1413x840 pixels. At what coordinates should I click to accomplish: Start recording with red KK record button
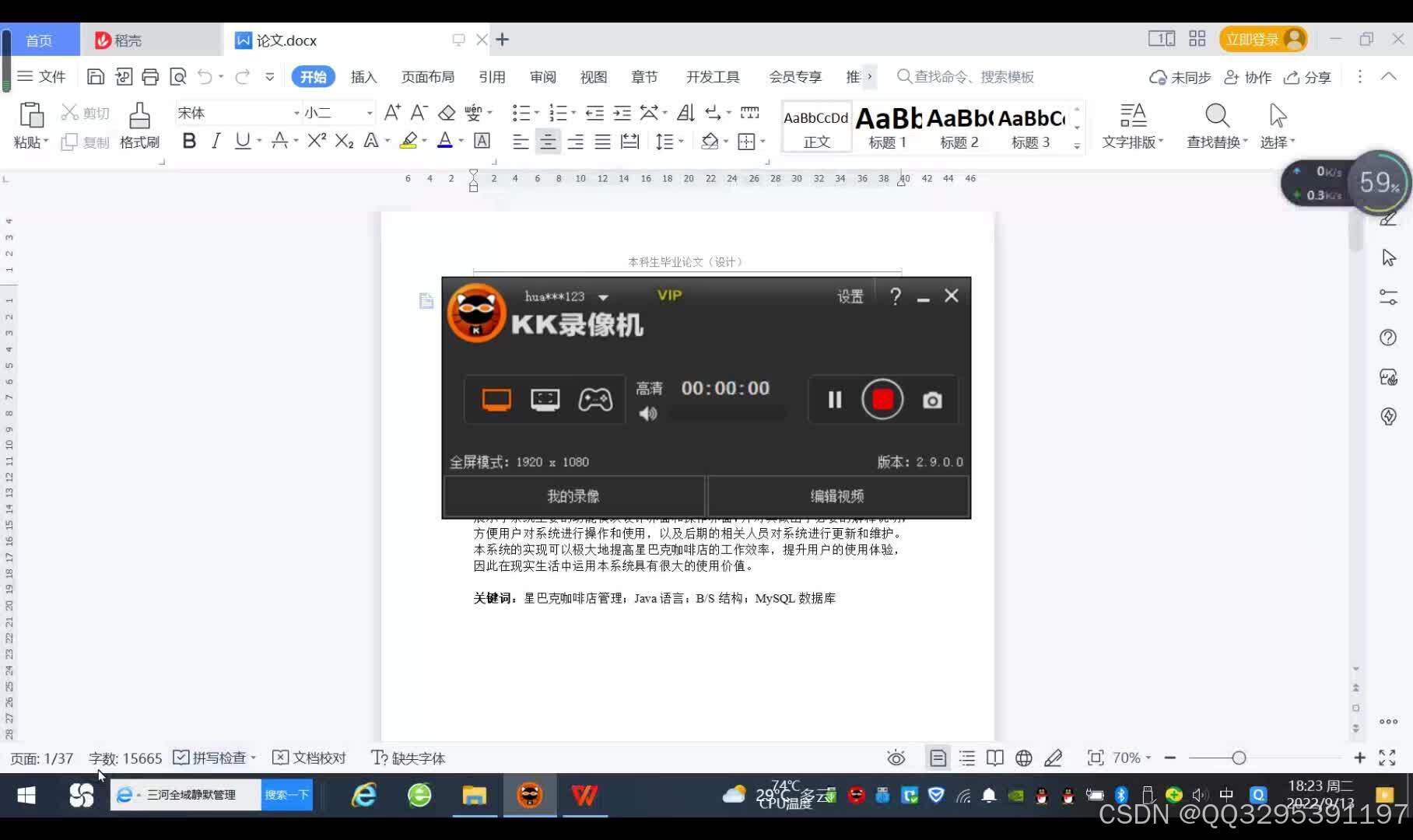[x=882, y=400]
